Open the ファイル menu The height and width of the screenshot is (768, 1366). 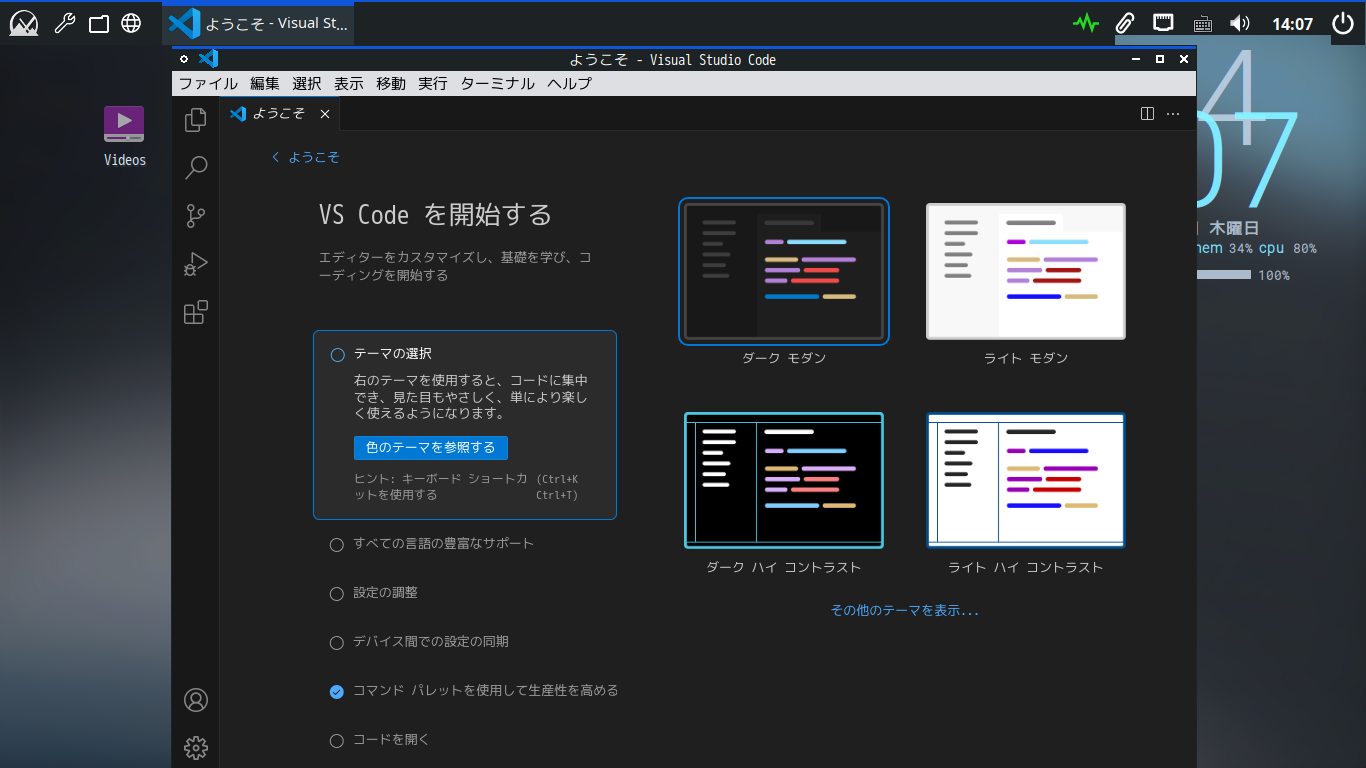(x=208, y=84)
